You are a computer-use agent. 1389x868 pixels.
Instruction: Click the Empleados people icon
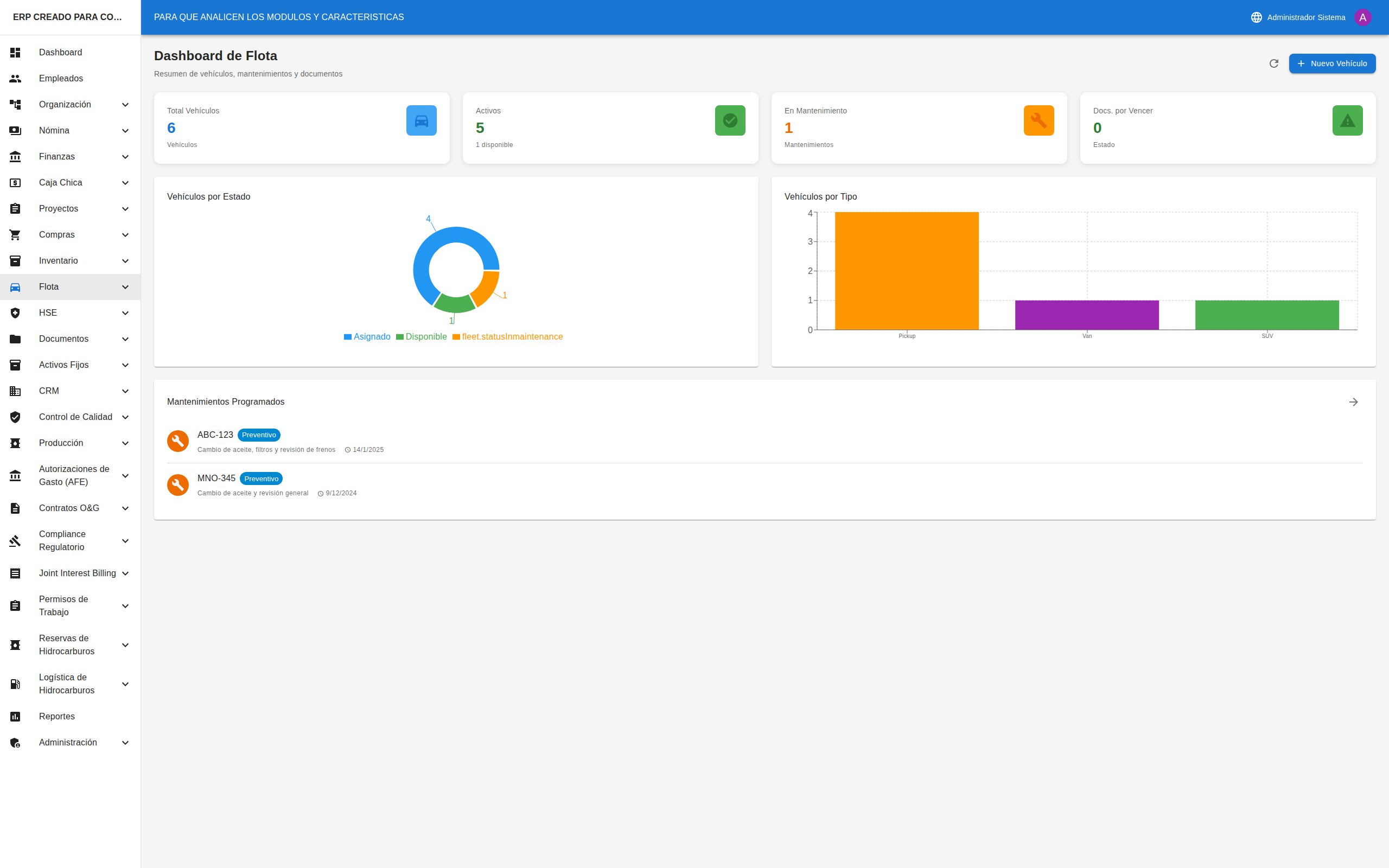(x=15, y=78)
